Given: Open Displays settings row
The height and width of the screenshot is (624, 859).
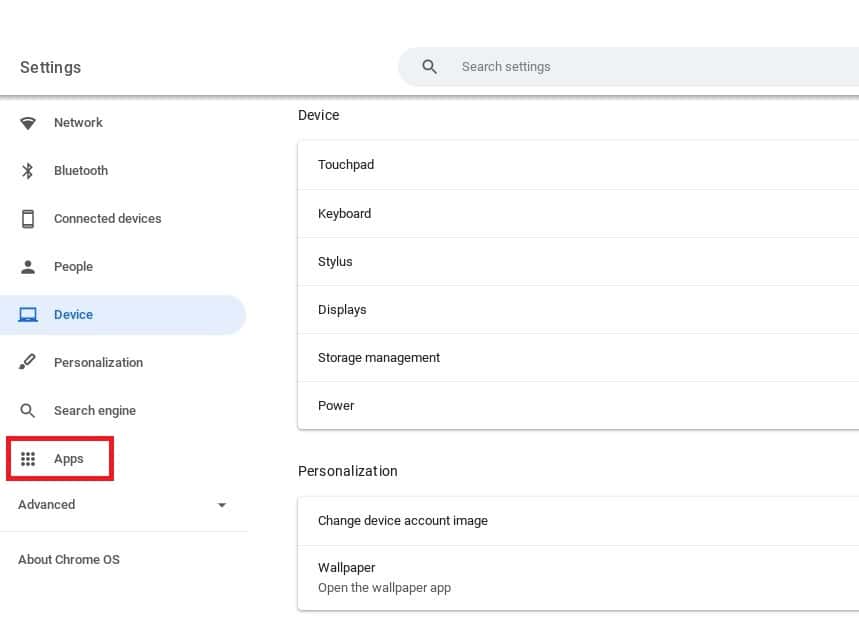Looking at the screenshot, I should pos(578,310).
